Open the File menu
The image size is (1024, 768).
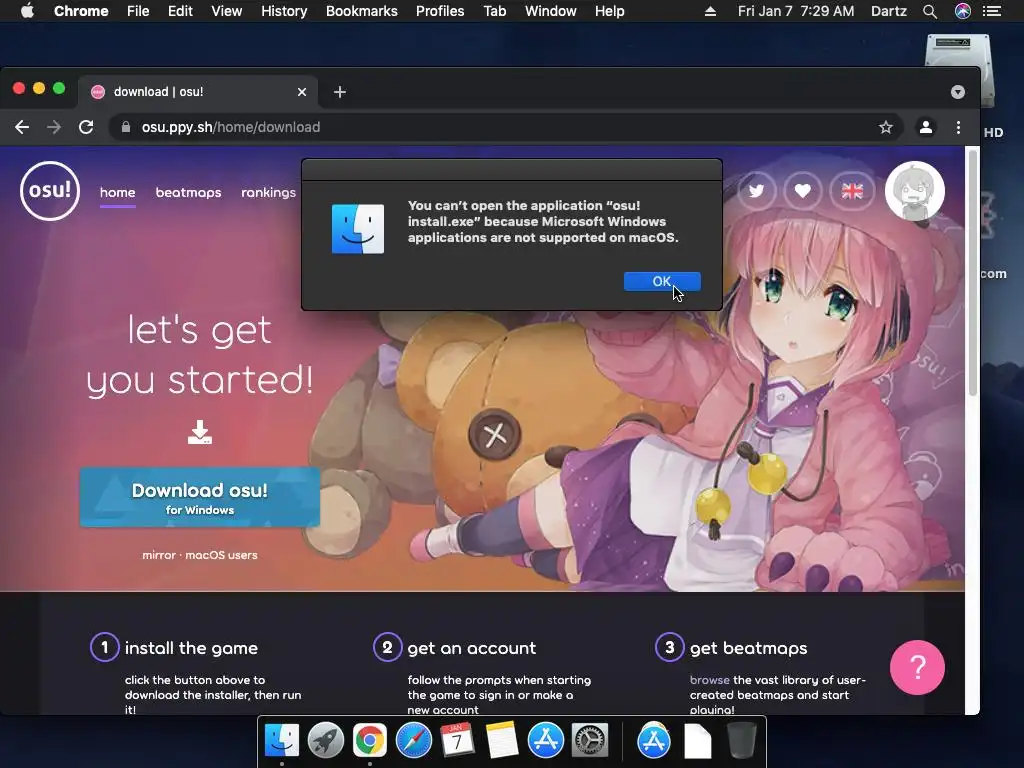(x=138, y=11)
